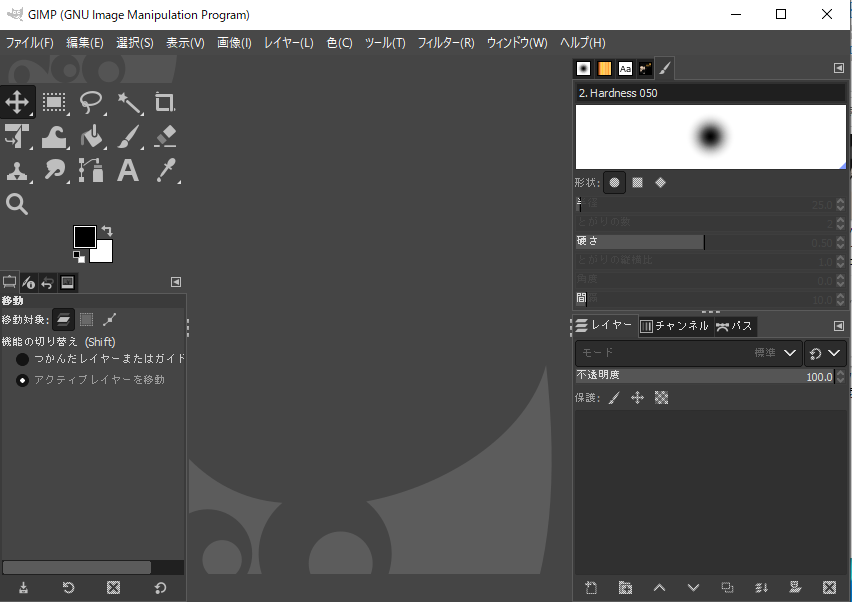Select the Move tool
The width and height of the screenshot is (852, 602).
pos(17,102)
